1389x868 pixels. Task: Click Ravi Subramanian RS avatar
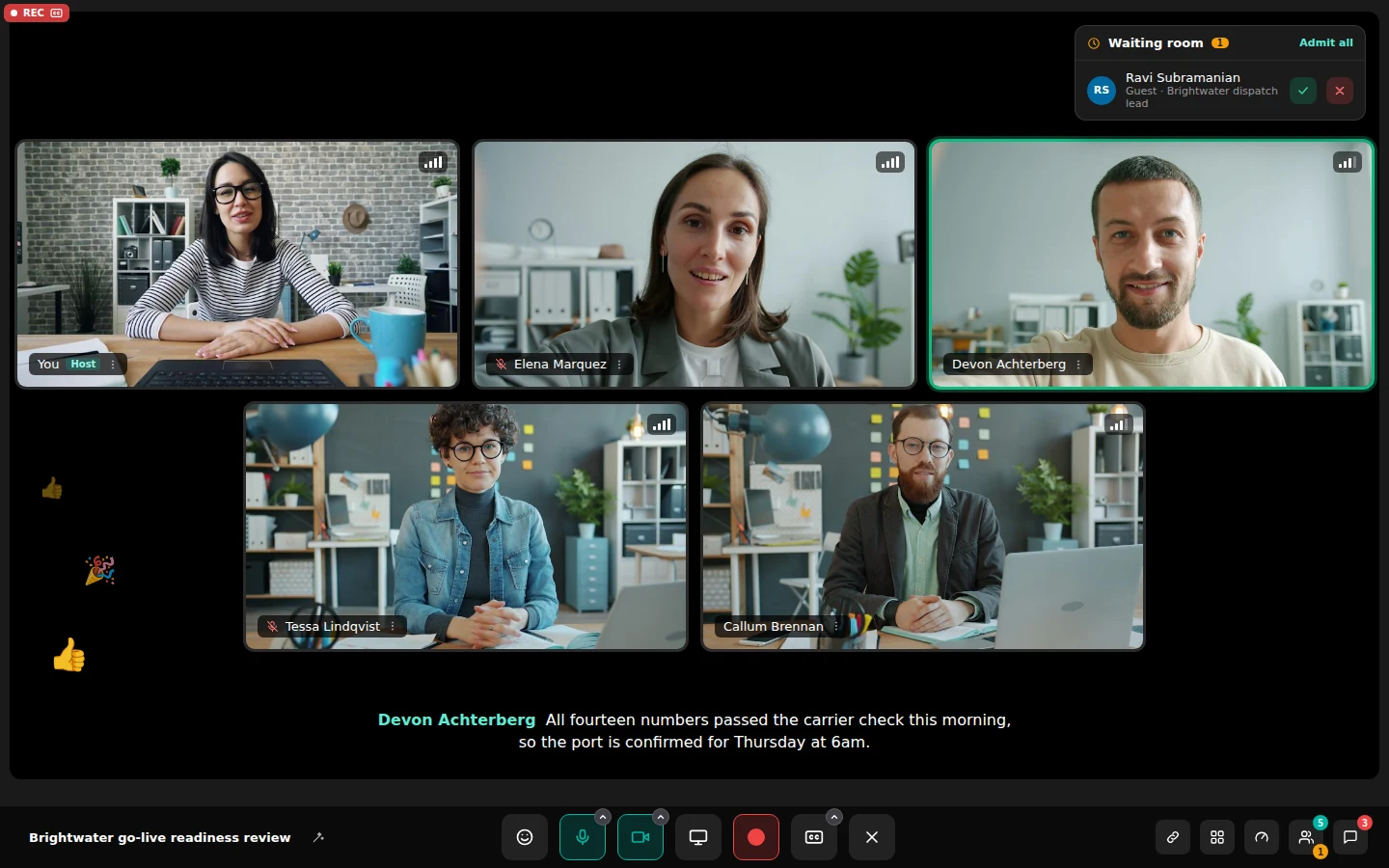(1102, 91)
